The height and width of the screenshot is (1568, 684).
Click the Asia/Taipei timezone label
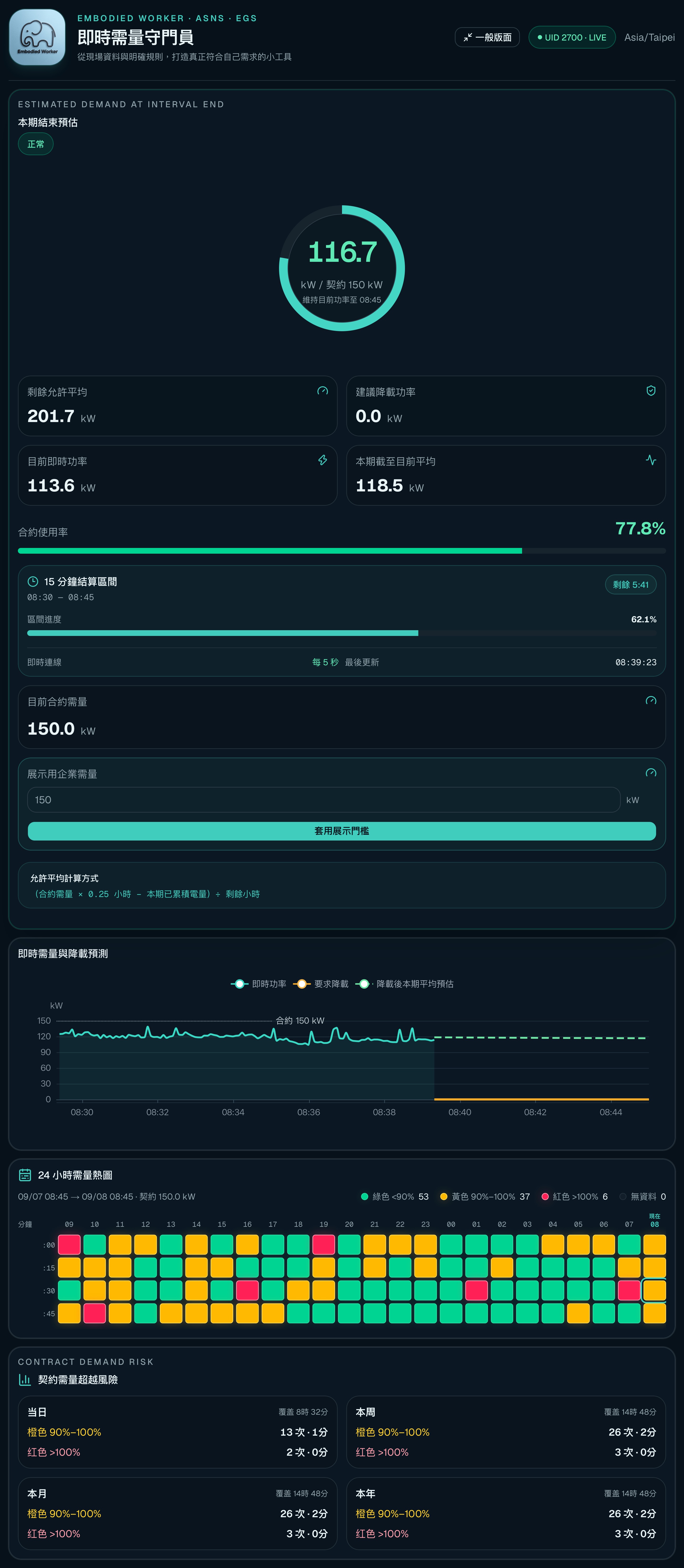tap(649, 37)
